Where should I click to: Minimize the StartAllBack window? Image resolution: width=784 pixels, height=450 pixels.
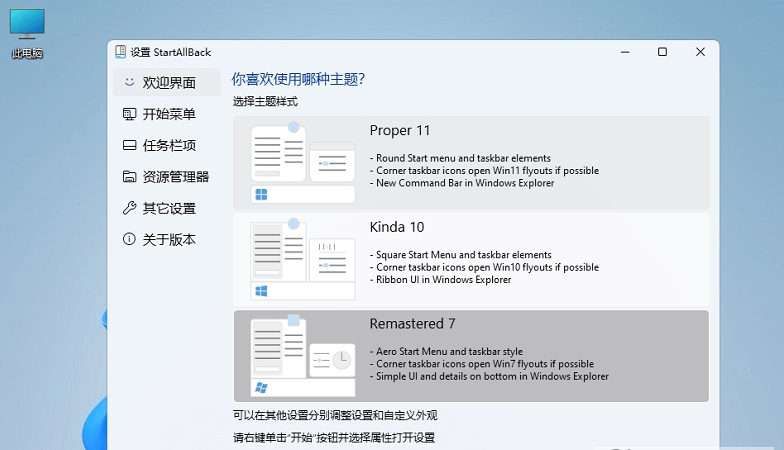click(625, 52)
